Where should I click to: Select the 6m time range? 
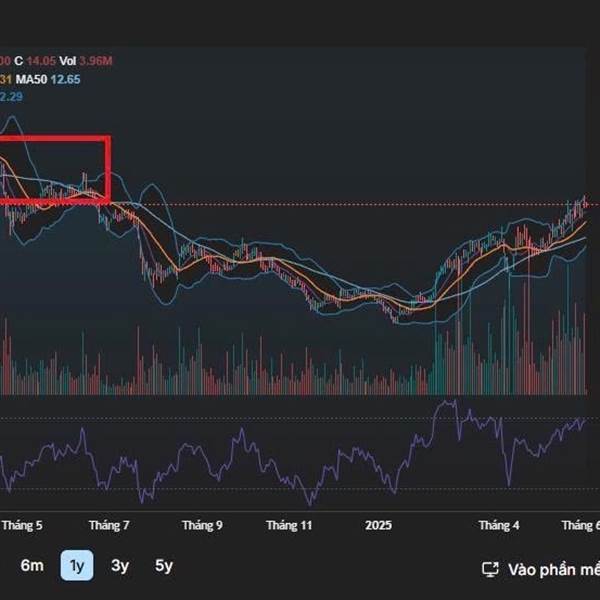pos(32,565)
